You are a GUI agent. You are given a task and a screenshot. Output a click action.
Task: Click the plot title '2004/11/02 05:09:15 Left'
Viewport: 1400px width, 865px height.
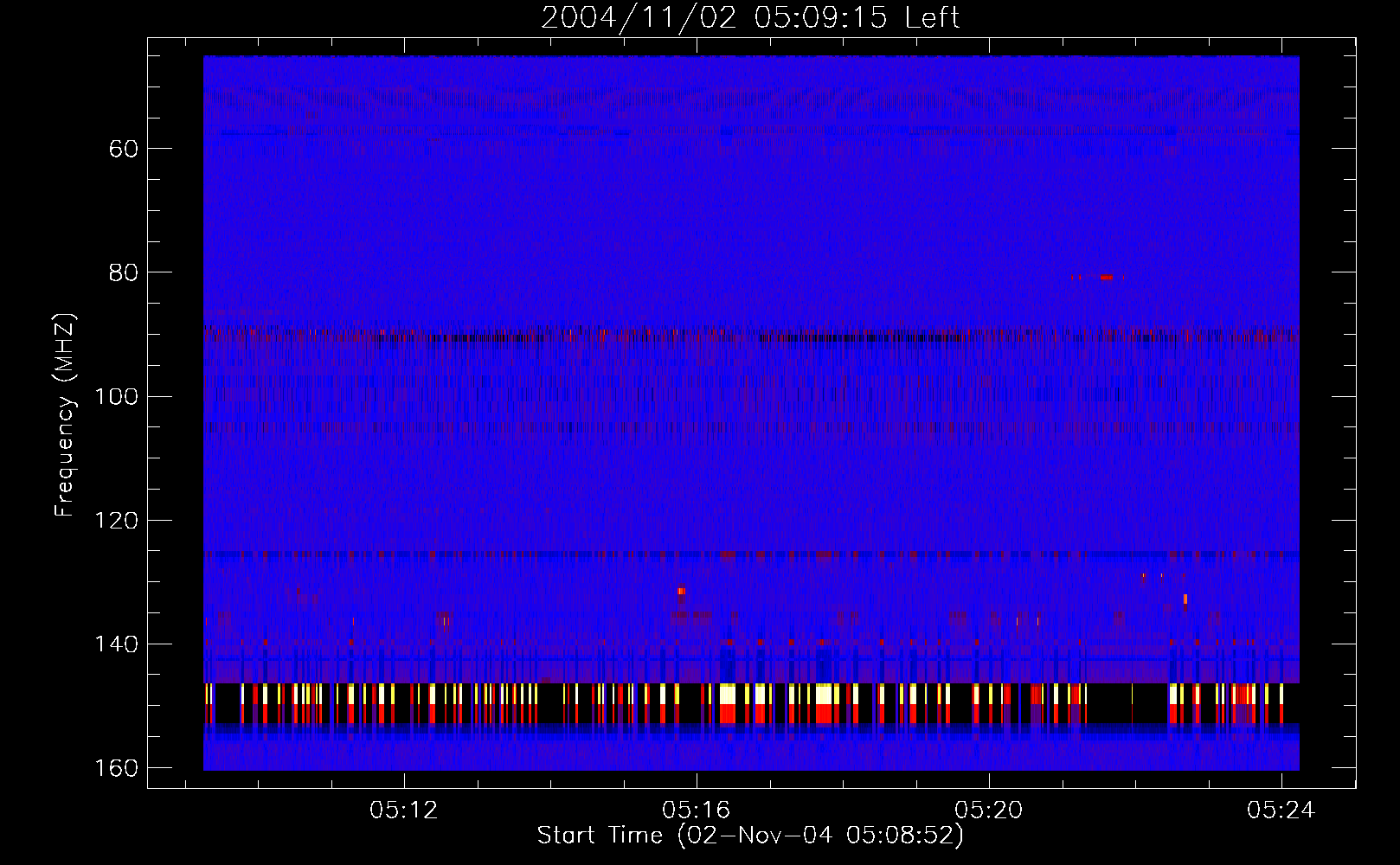point(750,17)
